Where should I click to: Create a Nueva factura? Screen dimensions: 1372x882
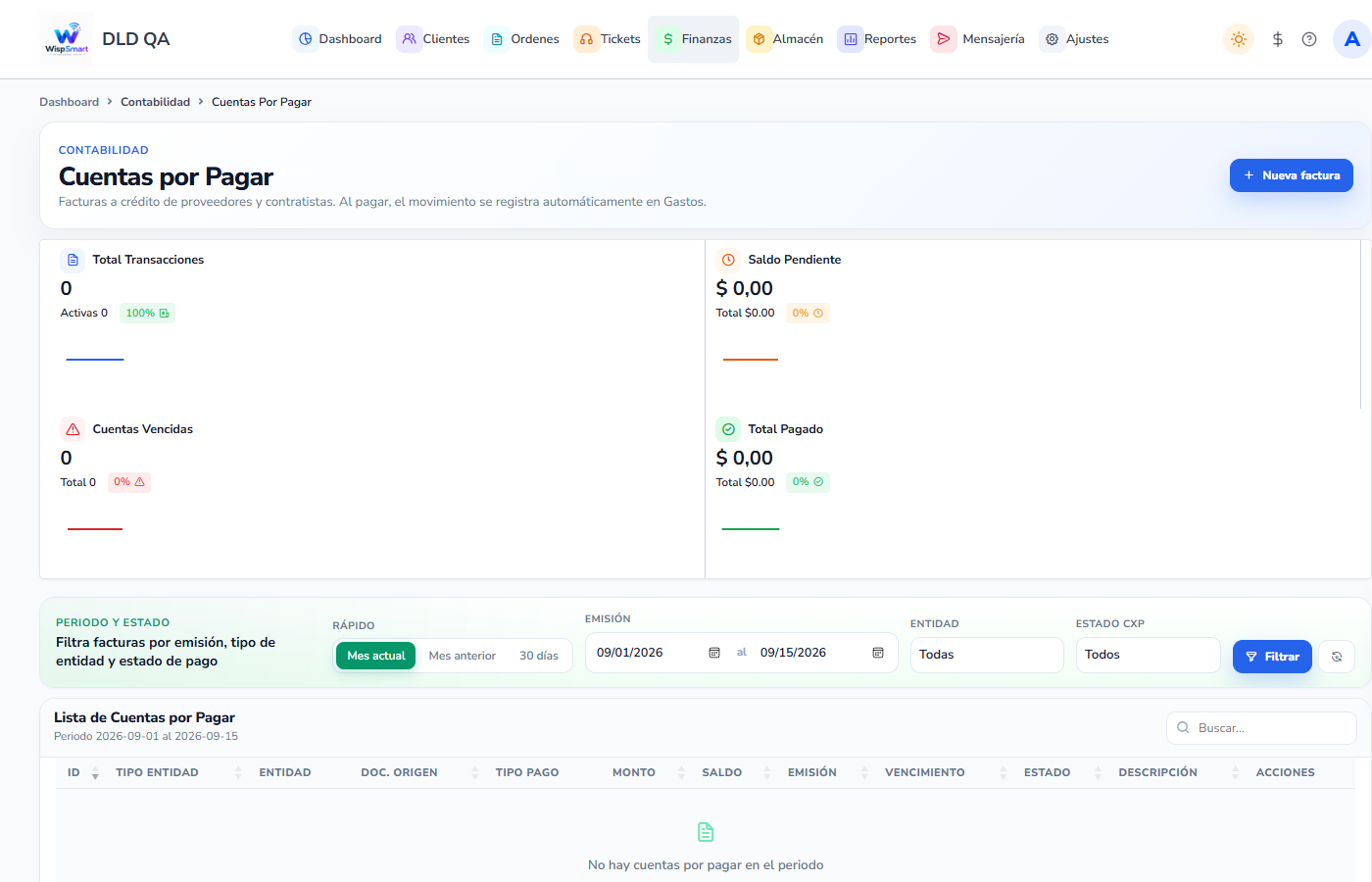(x=1292, y=175)
